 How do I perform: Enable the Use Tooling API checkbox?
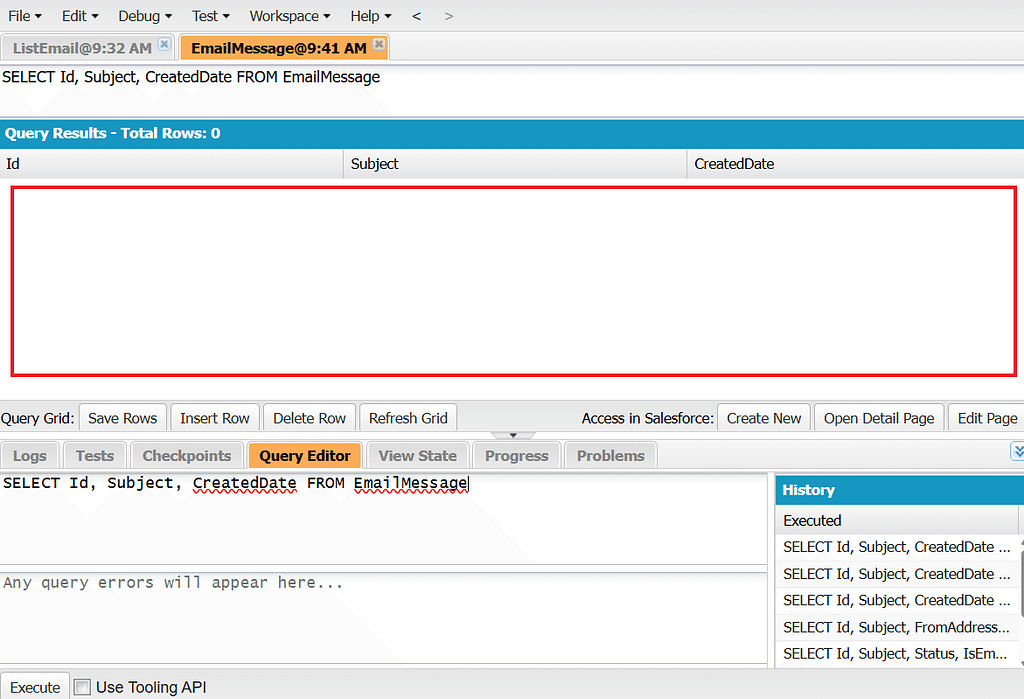[x=82, y=687]
